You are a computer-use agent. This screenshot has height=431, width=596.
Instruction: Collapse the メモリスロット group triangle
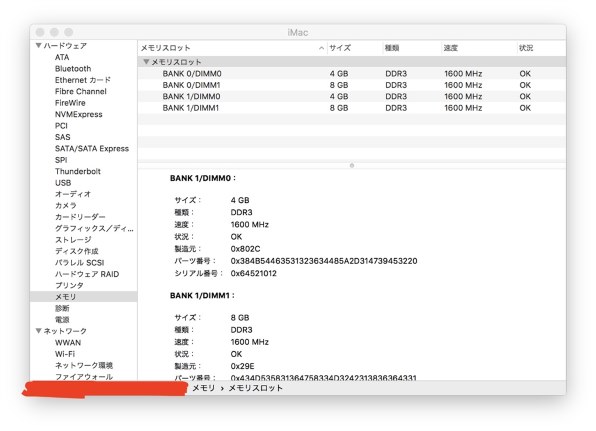click(x=146, y=62)
